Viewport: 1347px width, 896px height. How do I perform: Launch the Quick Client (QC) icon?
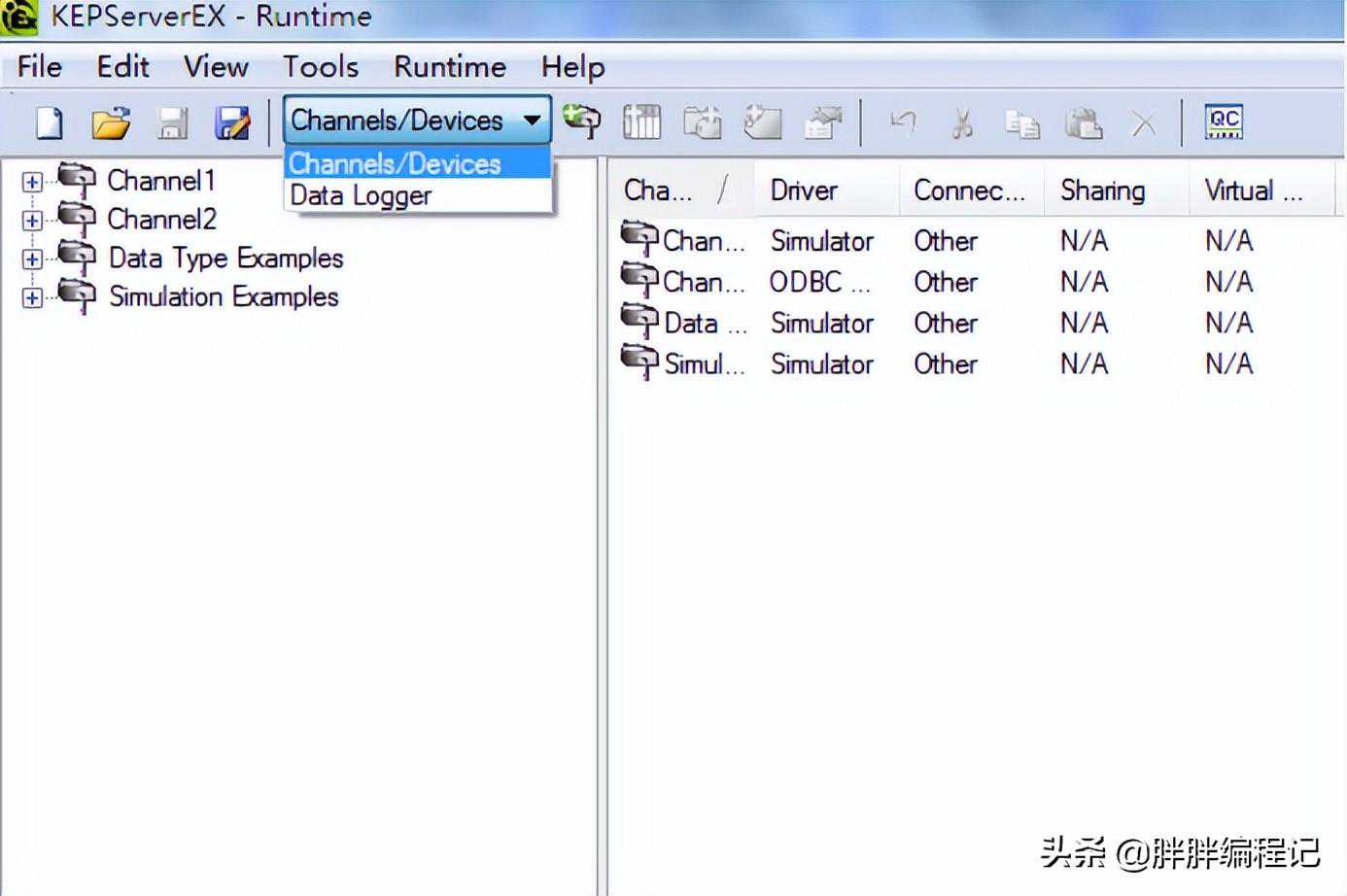pyautogui.click(x=1224, y=122)
